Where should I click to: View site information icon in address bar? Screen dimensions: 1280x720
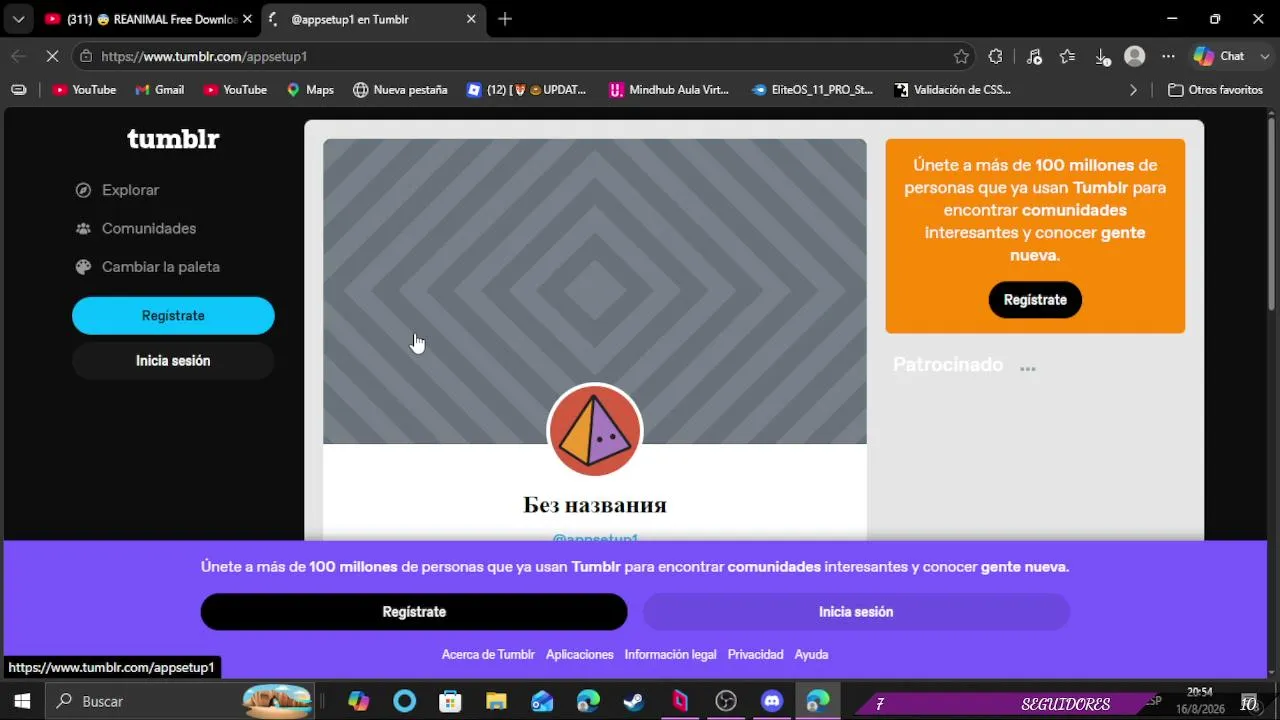point(87,56)
